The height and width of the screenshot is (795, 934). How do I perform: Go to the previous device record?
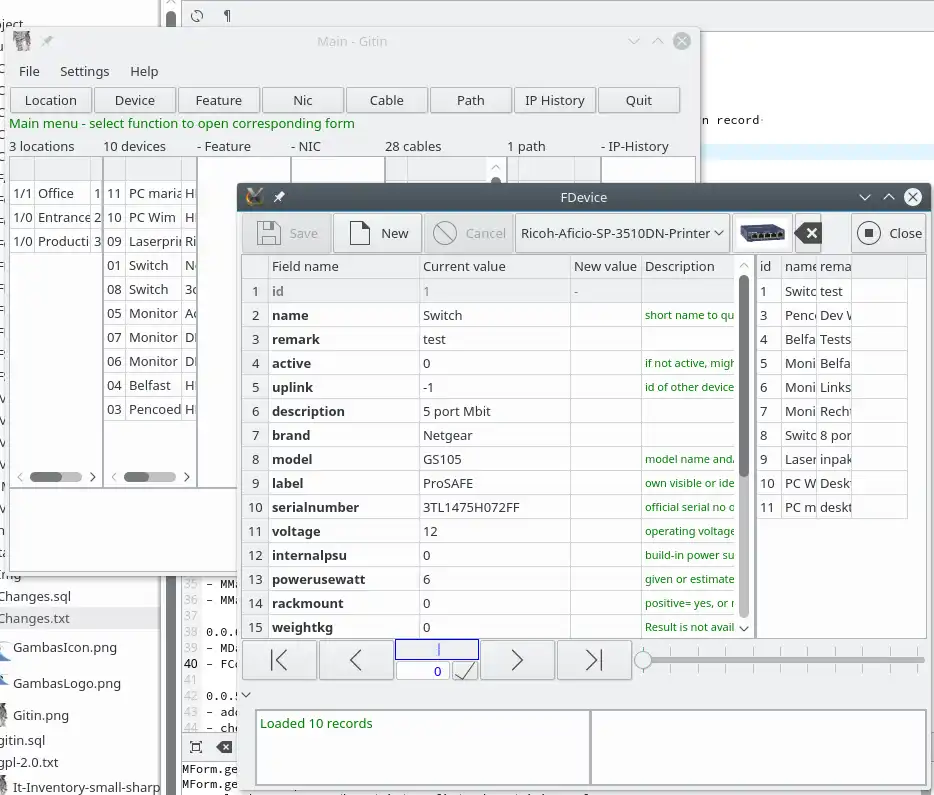(355, 660)
